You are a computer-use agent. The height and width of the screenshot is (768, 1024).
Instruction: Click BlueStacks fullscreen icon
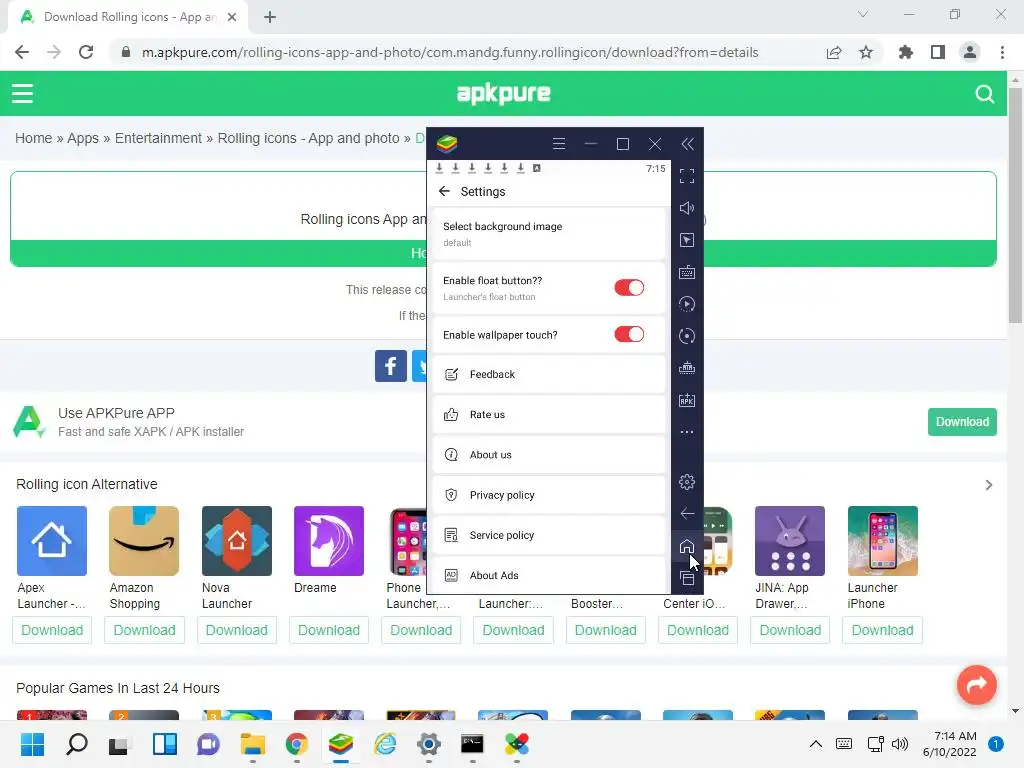[x=686, y=176]
